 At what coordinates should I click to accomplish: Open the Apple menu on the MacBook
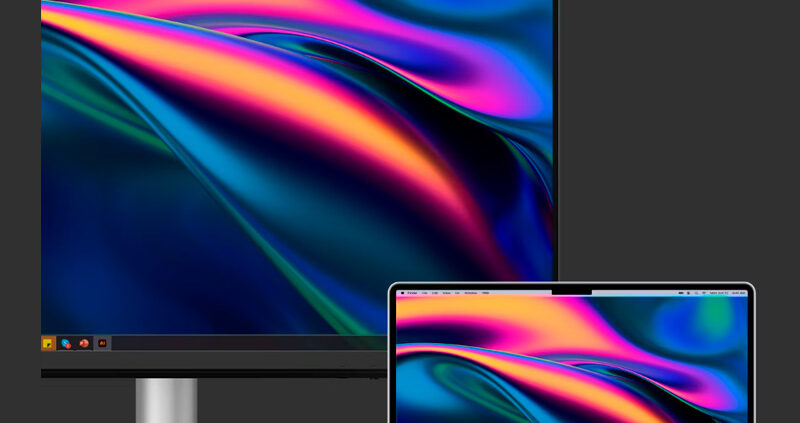pyautogui.click(x=401, y=293)
